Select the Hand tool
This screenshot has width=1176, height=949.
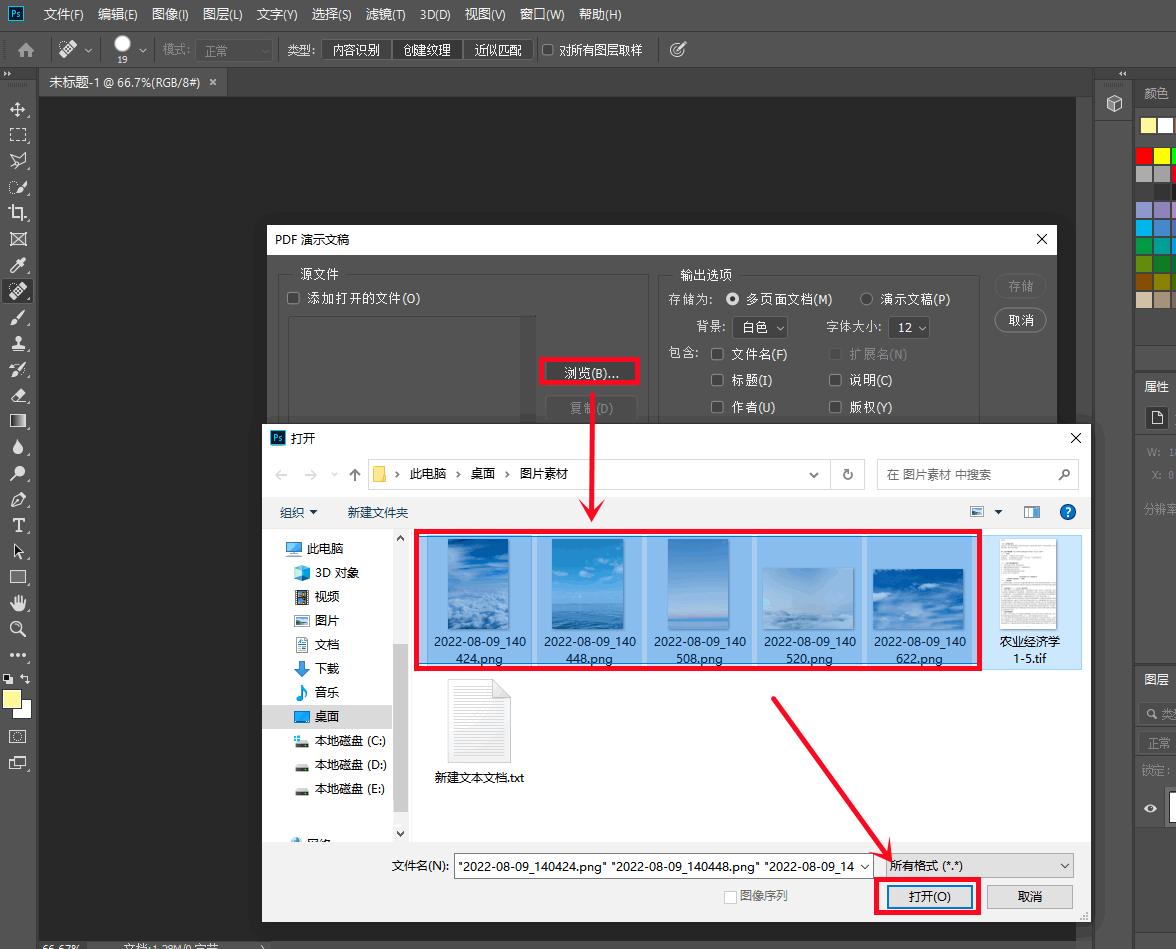pos(18,603)
